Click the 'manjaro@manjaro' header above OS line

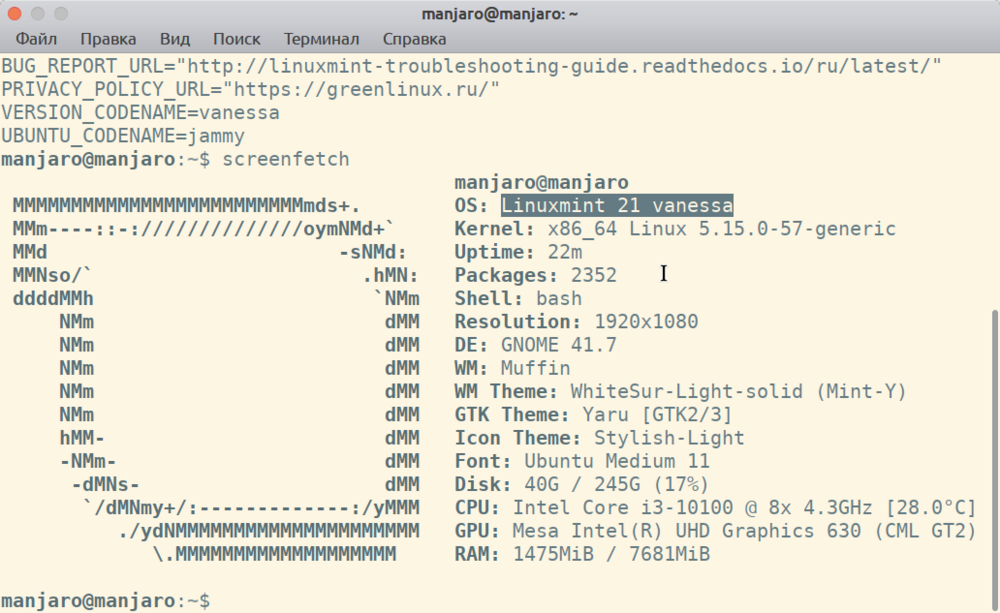click(x=541, y=182)
